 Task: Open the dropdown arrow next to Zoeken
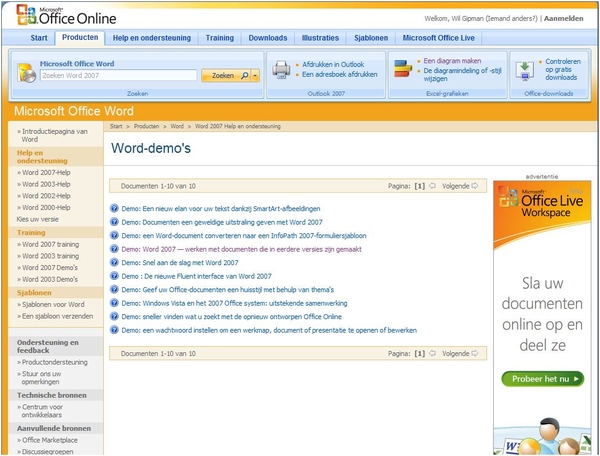255,76
